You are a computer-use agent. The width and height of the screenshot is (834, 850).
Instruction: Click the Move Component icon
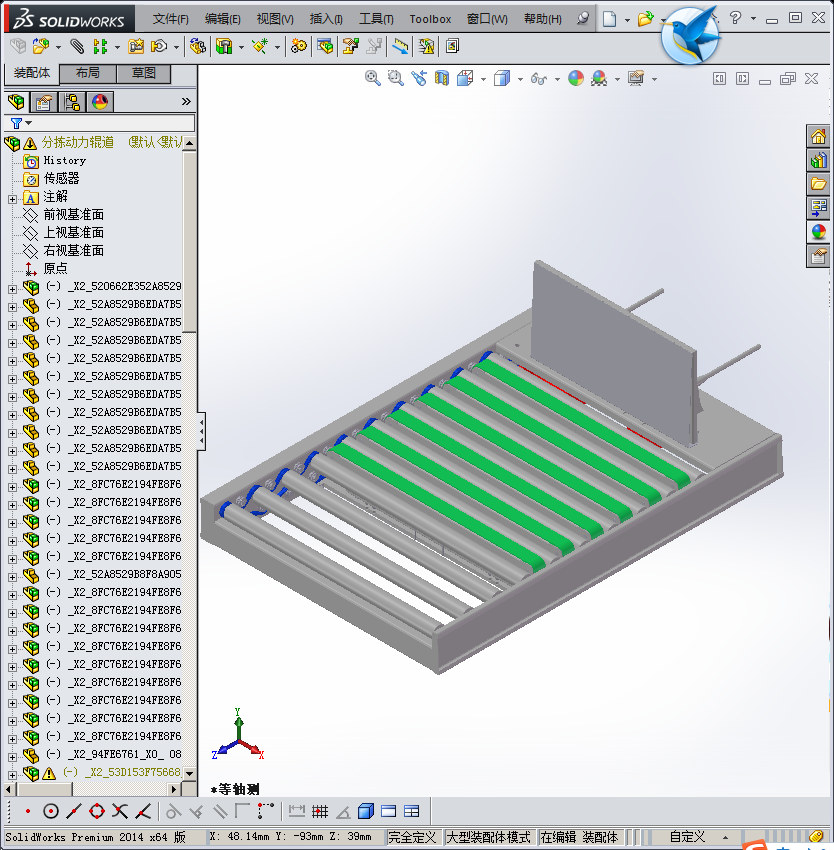[158, 47]
